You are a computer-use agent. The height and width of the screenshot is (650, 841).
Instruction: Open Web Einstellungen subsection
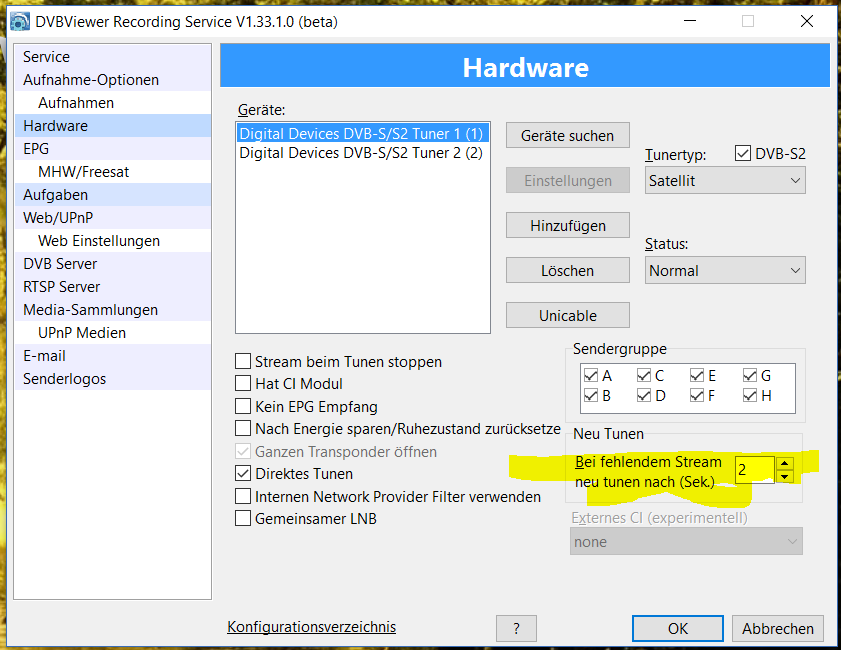click(x=113, y=241)
